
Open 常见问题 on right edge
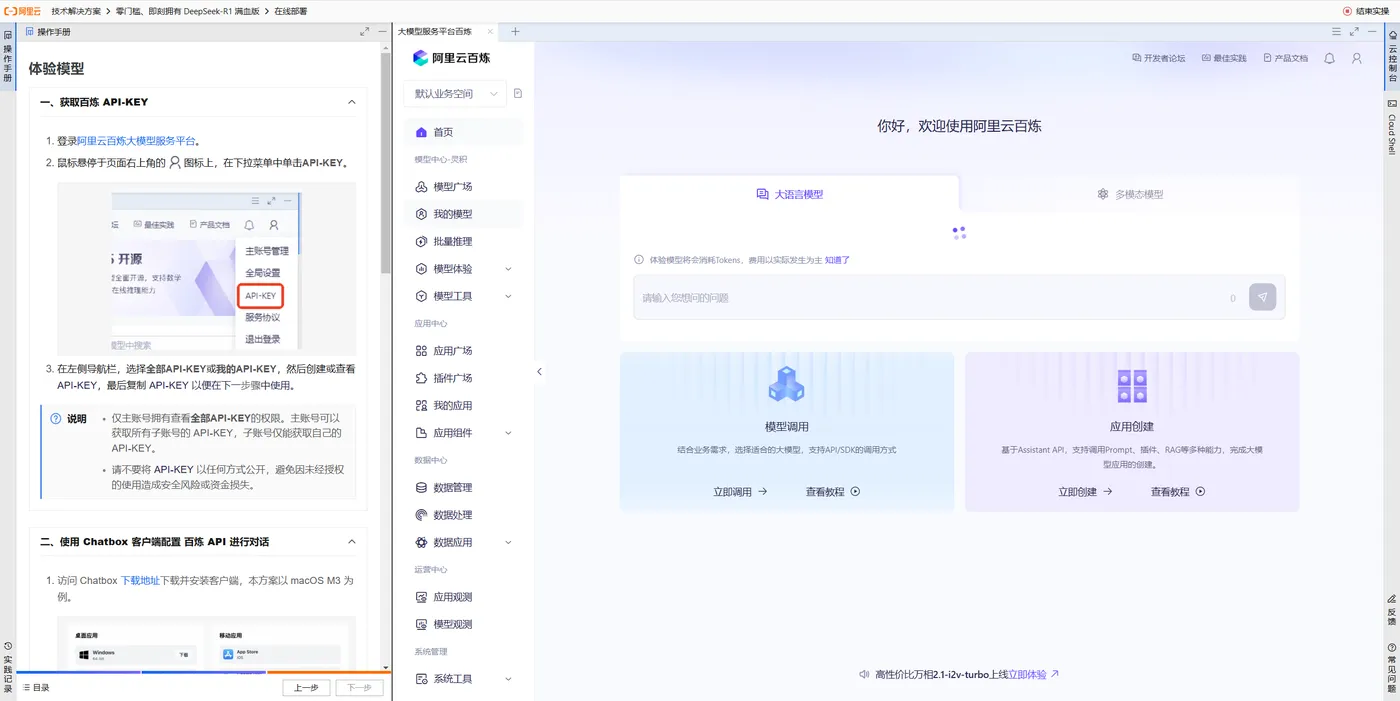pyautogui.click(x=1392, y=668)
